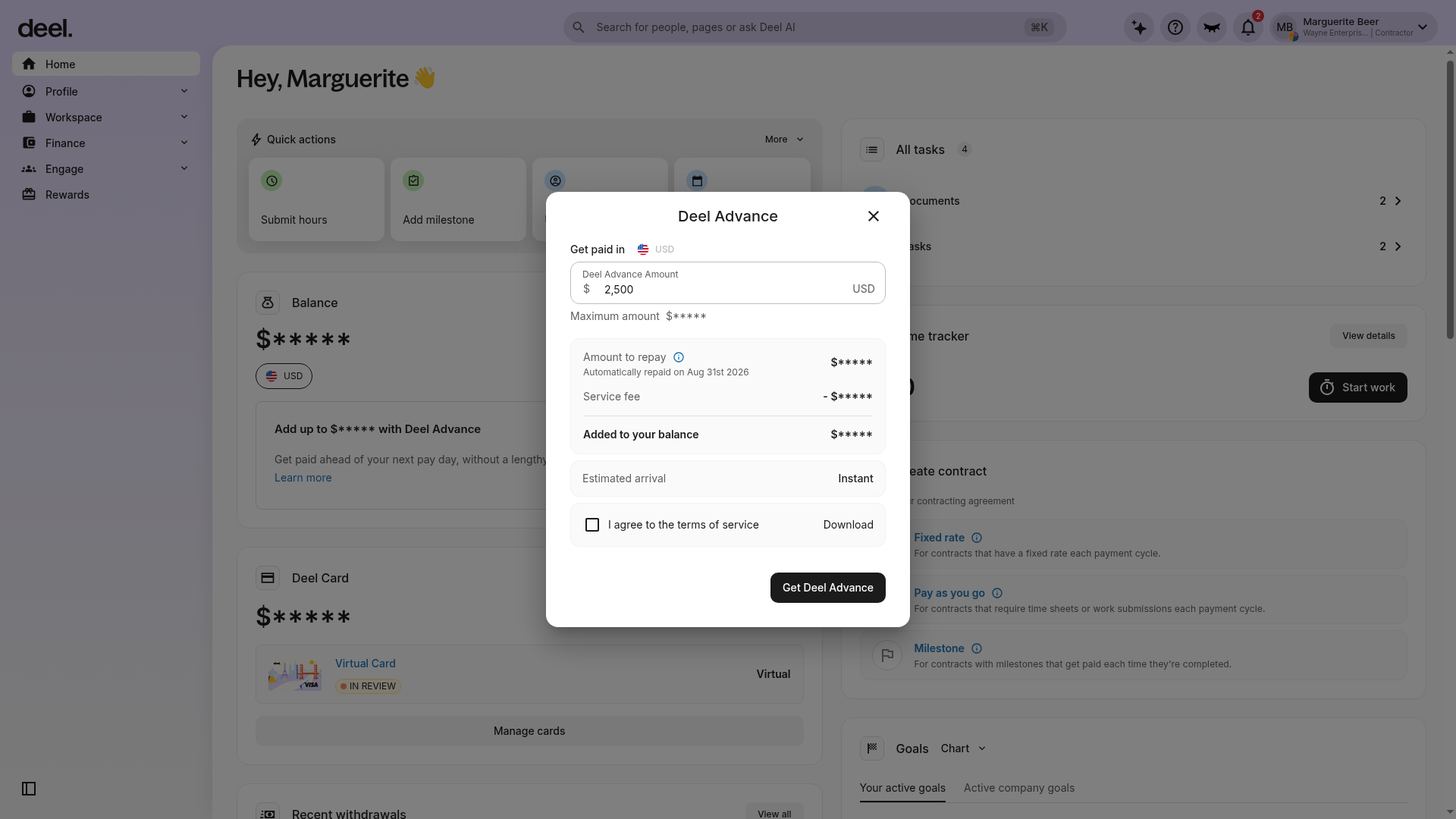This screenshot has width=1456, height=819.
Task: Click the person quick action icon
Action: click(555, 180)
